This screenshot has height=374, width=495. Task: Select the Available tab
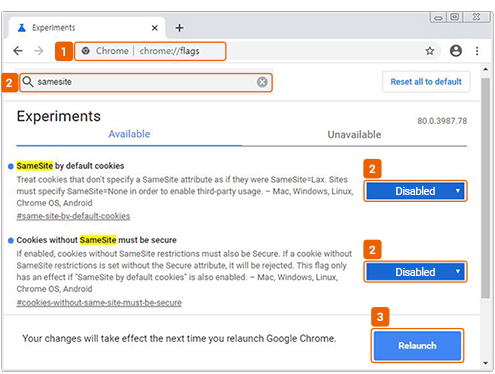pos(129,134)
